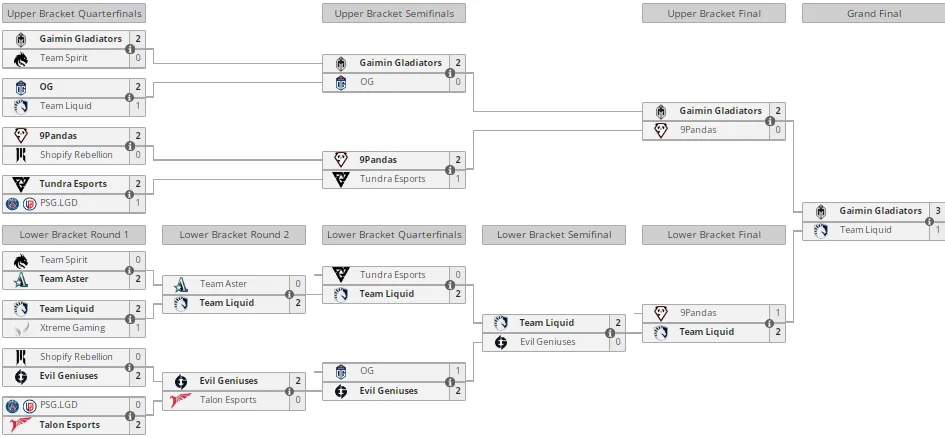
Task: Show details for Team Aster vs Team Liquid
Action: (x=290, y=294)
